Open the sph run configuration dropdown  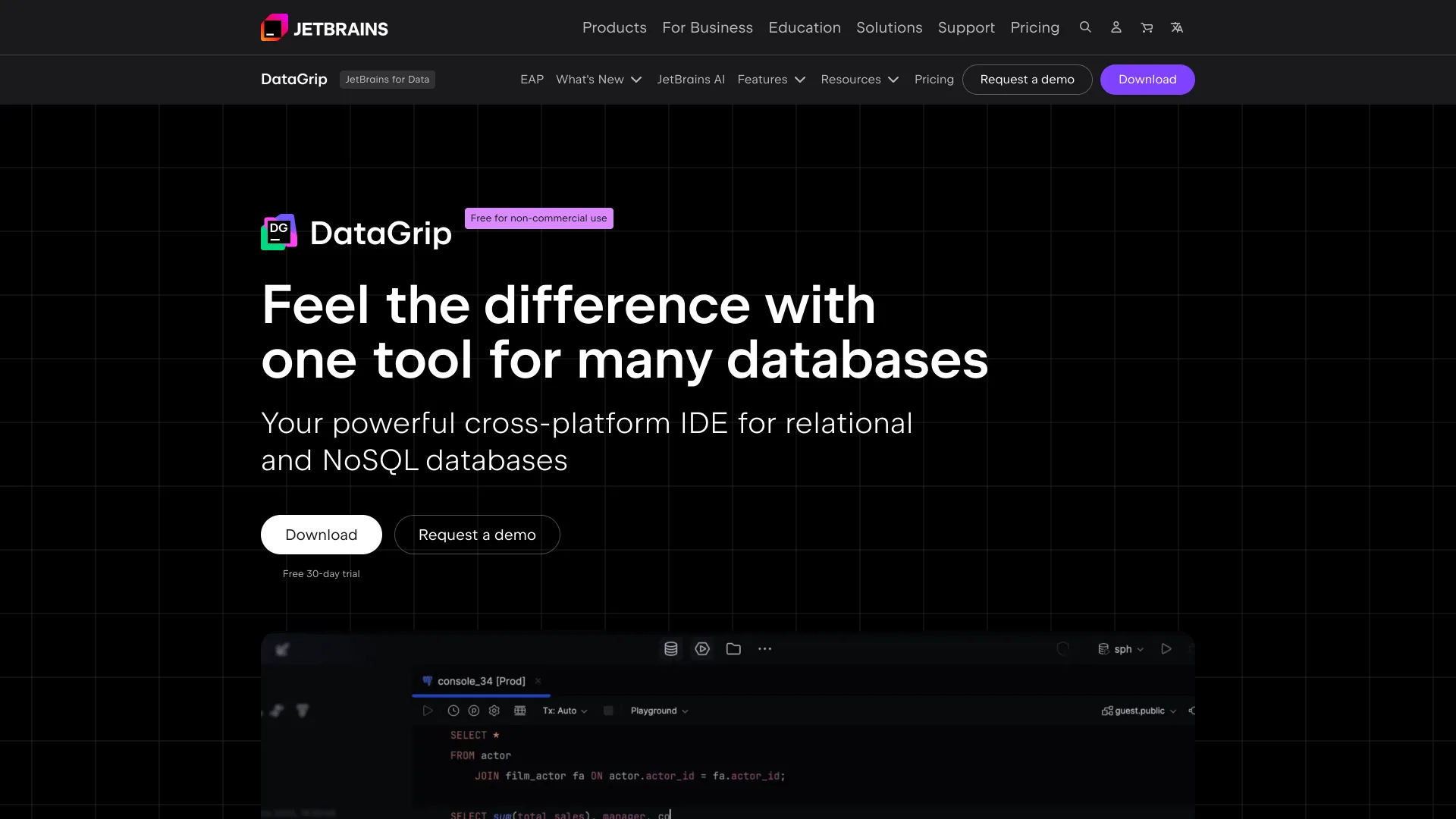(x=1121, y=649)
